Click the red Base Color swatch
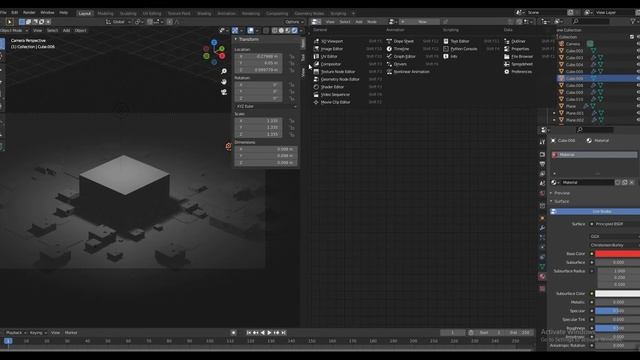 (617, 254)
